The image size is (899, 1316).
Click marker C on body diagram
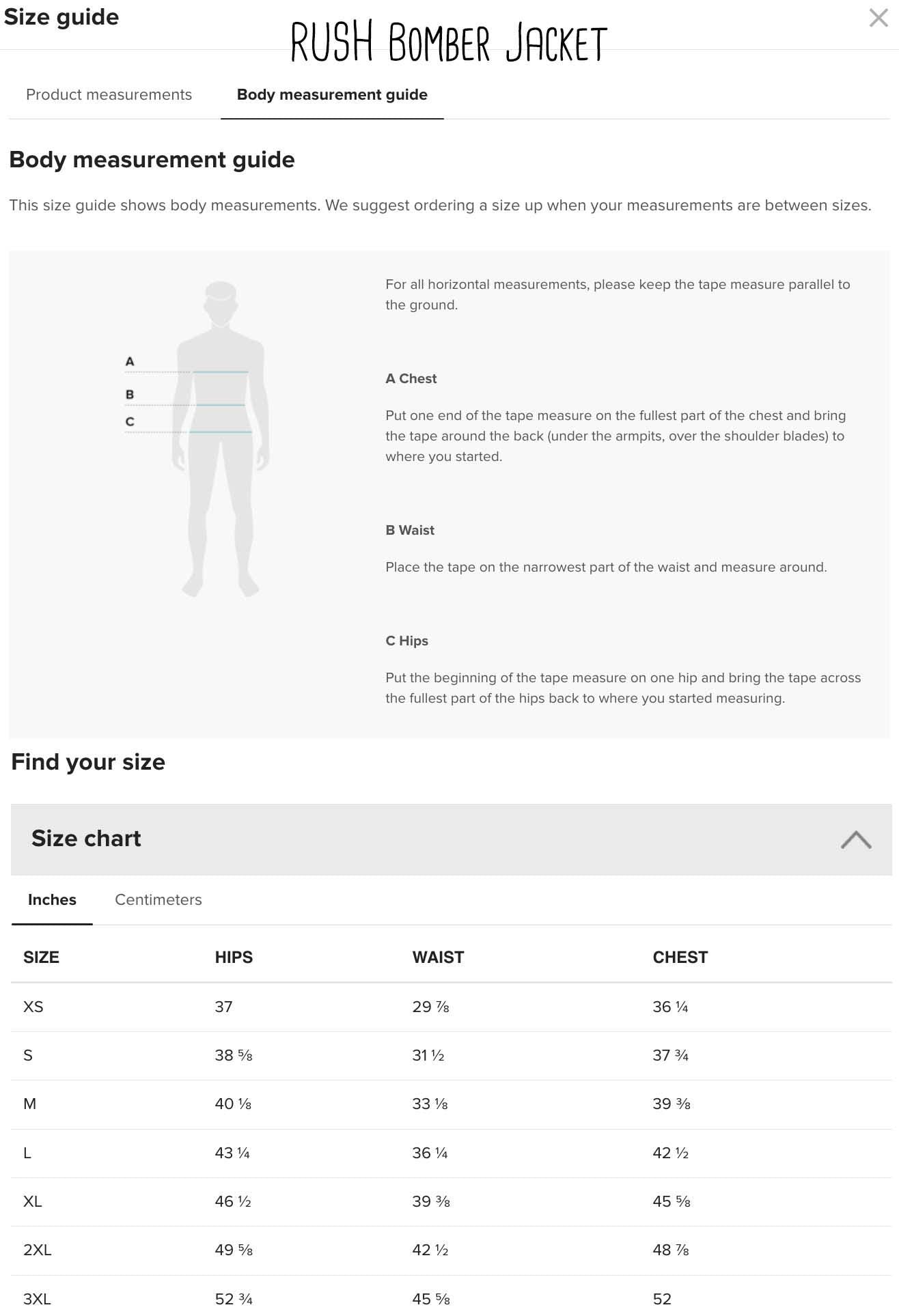(130, 422)
